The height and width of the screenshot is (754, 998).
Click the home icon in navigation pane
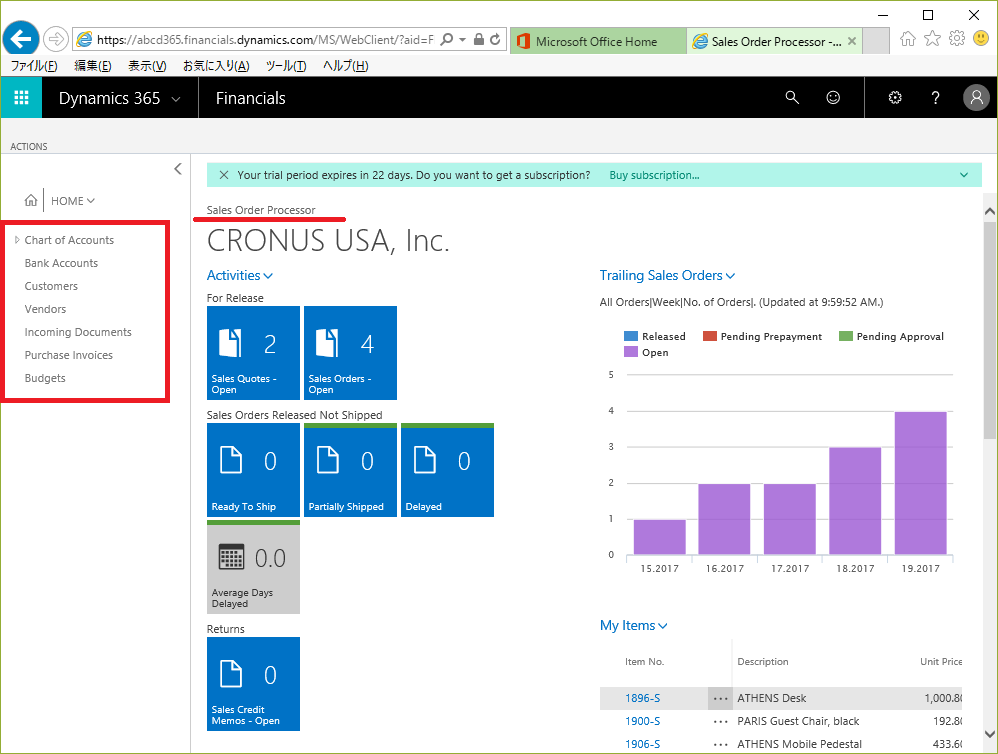[x=31, y=200]
